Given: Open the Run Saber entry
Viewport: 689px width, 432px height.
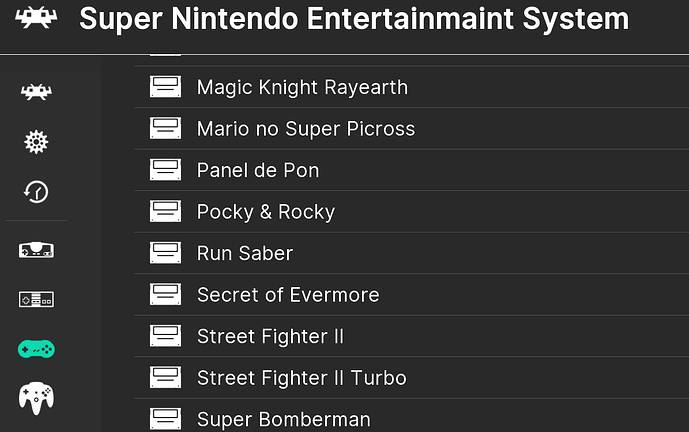Looking at the screenshot, I should point(245,253).
